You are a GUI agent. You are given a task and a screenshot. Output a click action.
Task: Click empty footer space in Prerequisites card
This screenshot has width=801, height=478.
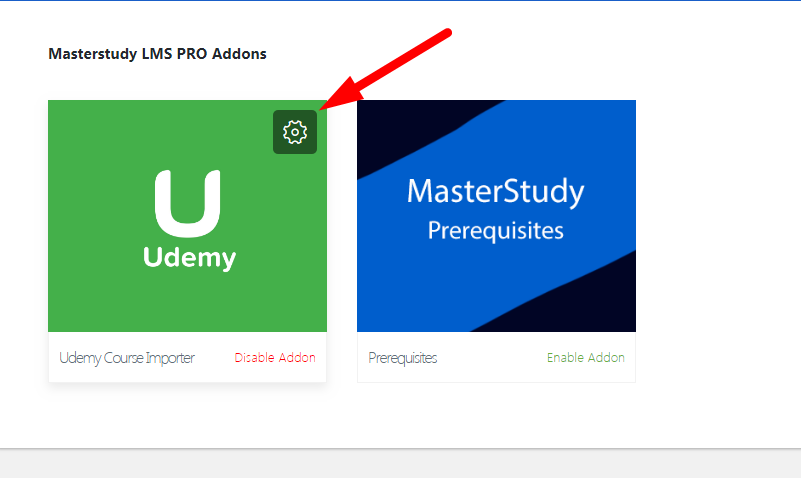[x=490, y=357]
